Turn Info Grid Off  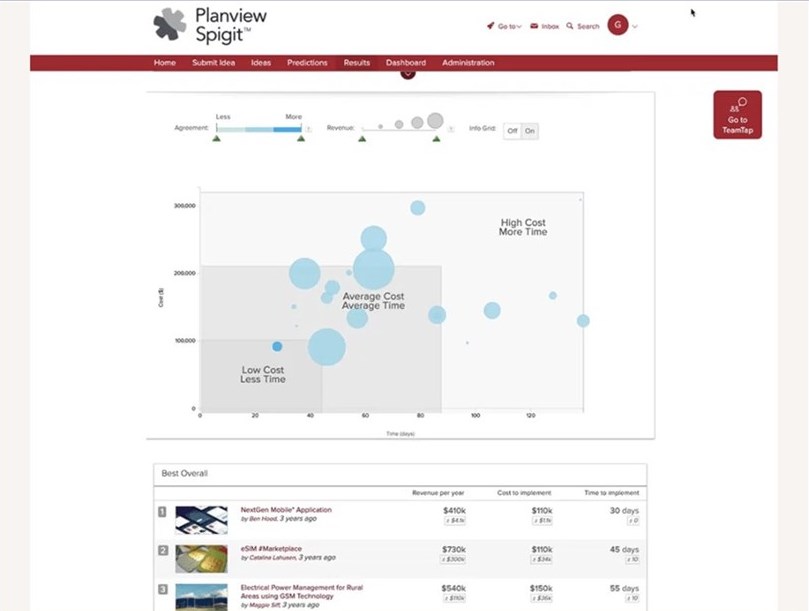(x=512, y=131)
